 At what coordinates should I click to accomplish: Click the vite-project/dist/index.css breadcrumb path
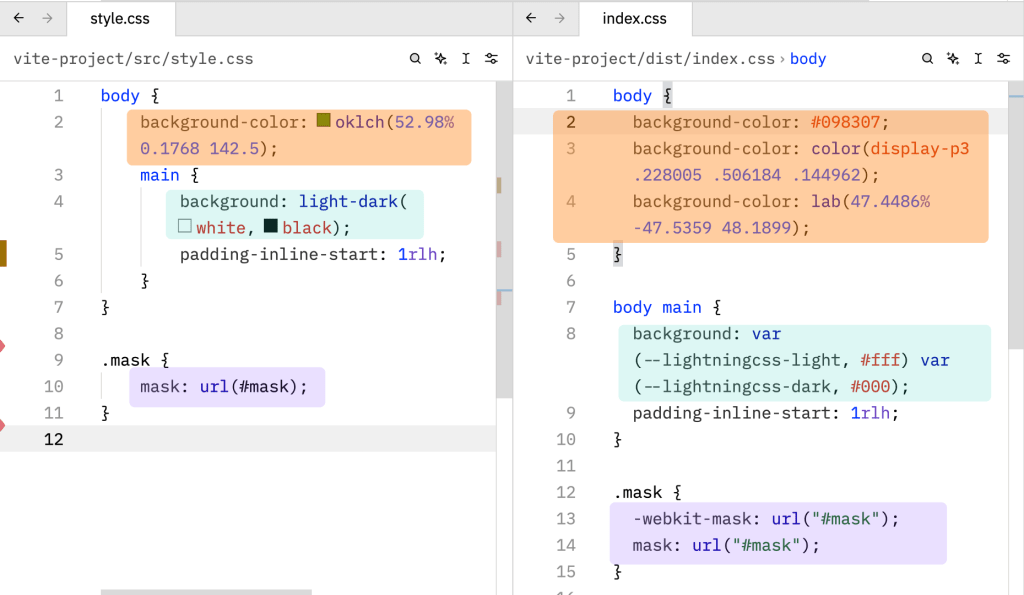[650, 59]
